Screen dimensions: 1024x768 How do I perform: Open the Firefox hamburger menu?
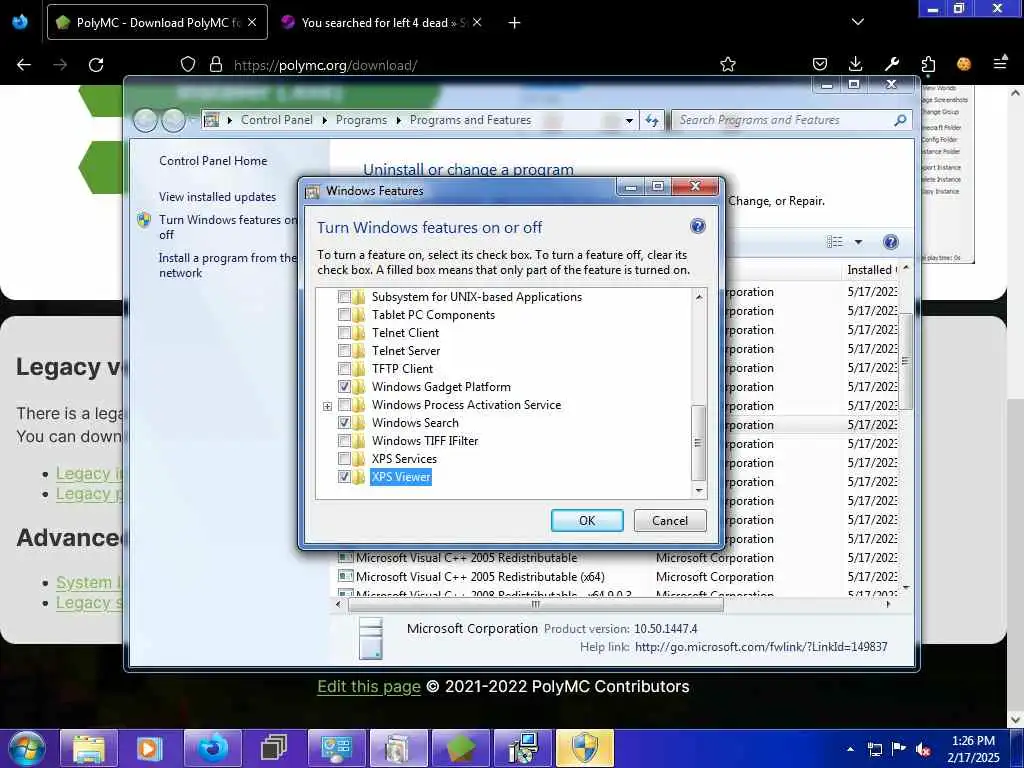(x=1000, y=63)
